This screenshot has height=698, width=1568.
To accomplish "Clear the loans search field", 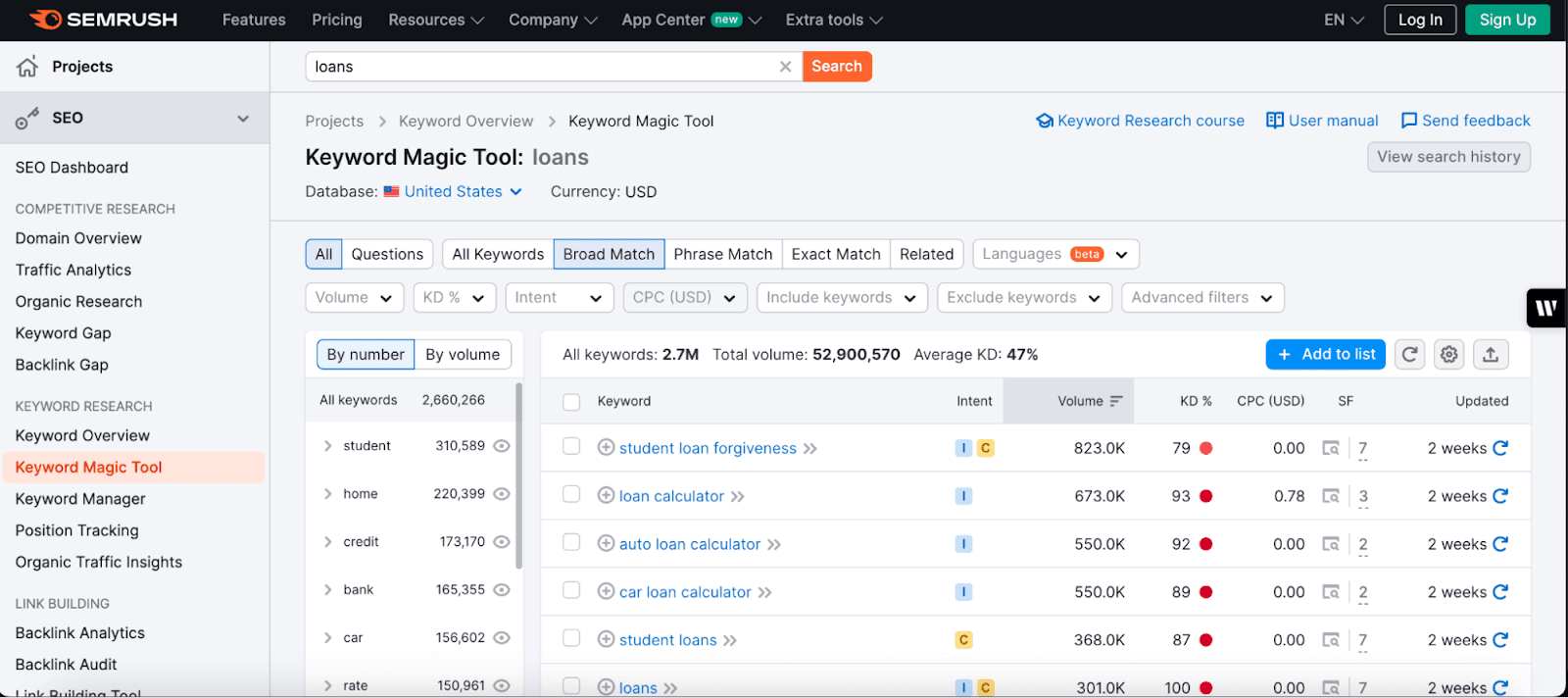I will (x=785, y=67).
